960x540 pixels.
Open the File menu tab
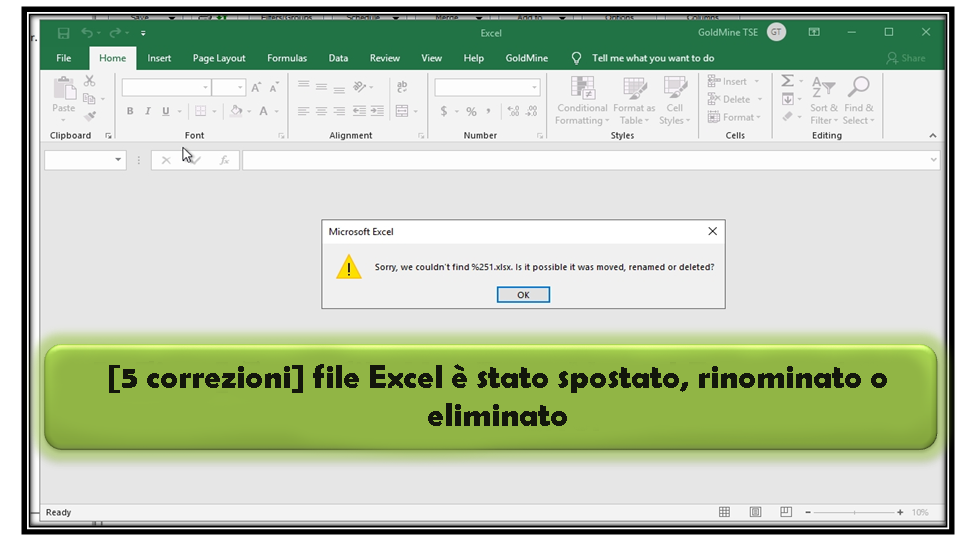(x=64, y=58)
